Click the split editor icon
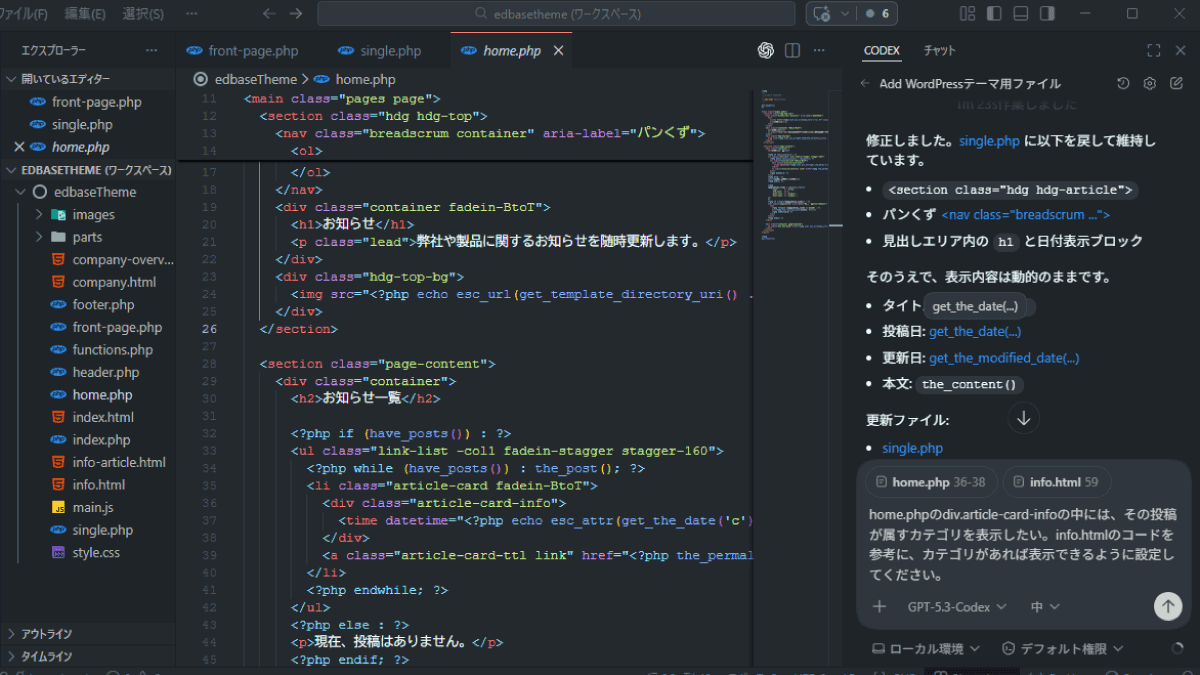This screenshot has width=1200, height=675. pyautogui.click(x=792, y=51)
